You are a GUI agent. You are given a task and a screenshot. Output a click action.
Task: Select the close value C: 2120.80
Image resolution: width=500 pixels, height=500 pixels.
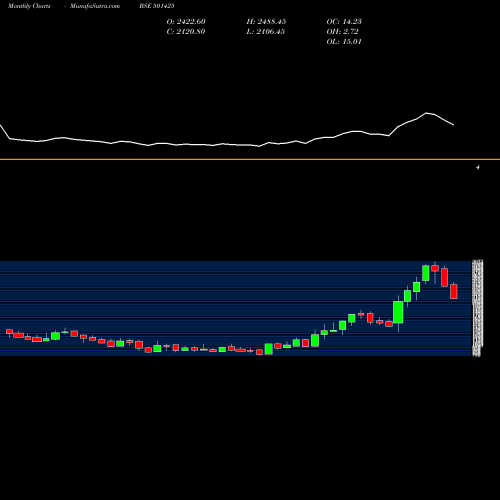point(186,32)
